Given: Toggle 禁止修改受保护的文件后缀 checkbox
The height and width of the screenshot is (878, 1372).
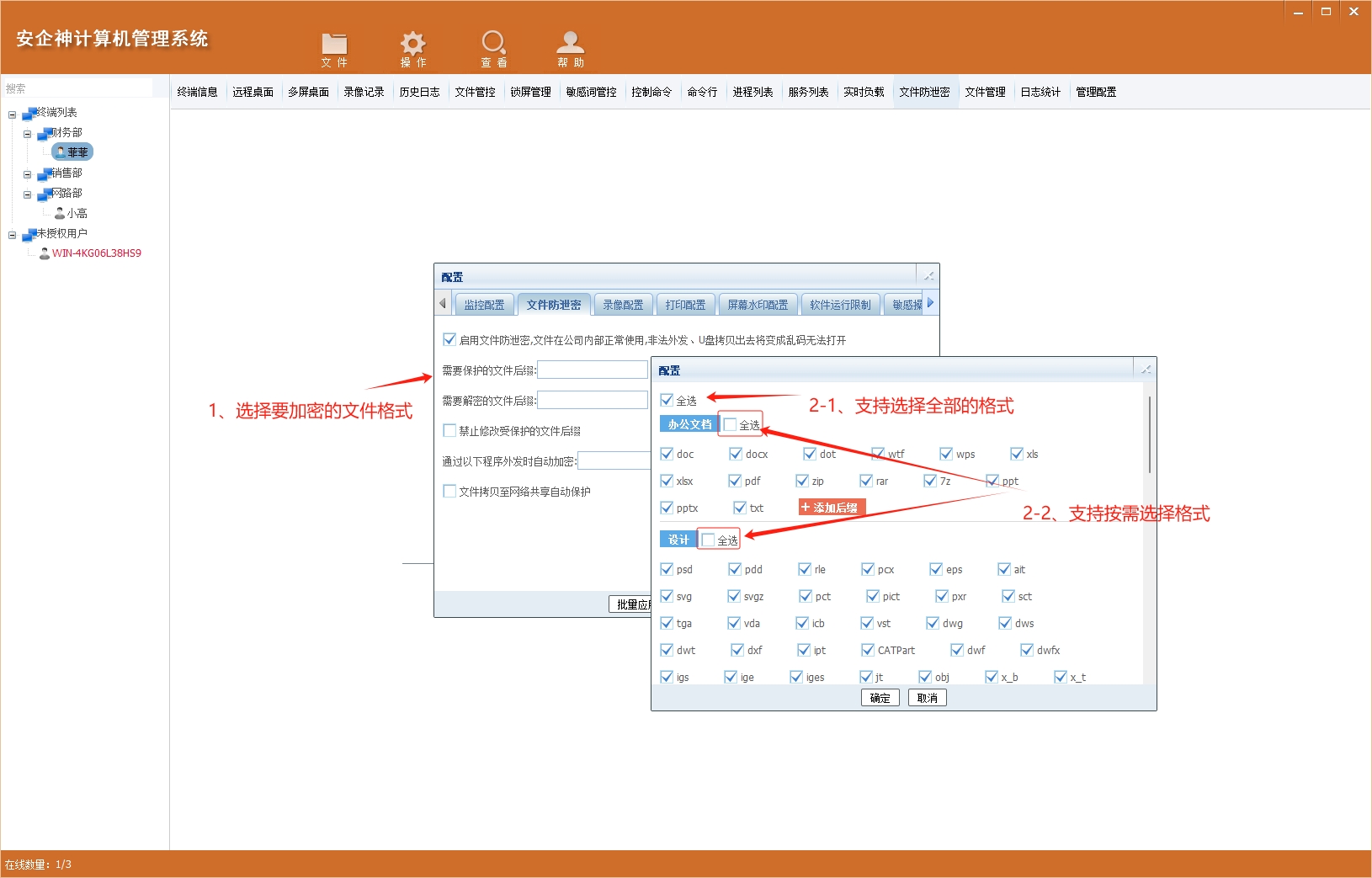Looking at the screenshot, I should 449,430.
